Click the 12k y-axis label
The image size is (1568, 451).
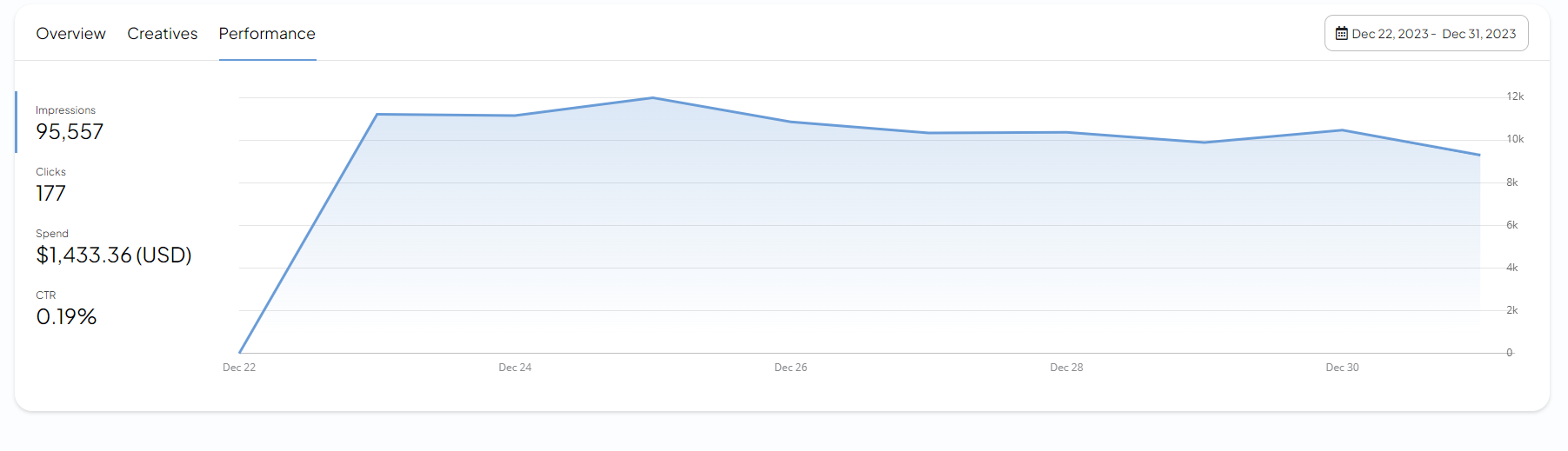pyautogui.click(x=1515, y=96)
